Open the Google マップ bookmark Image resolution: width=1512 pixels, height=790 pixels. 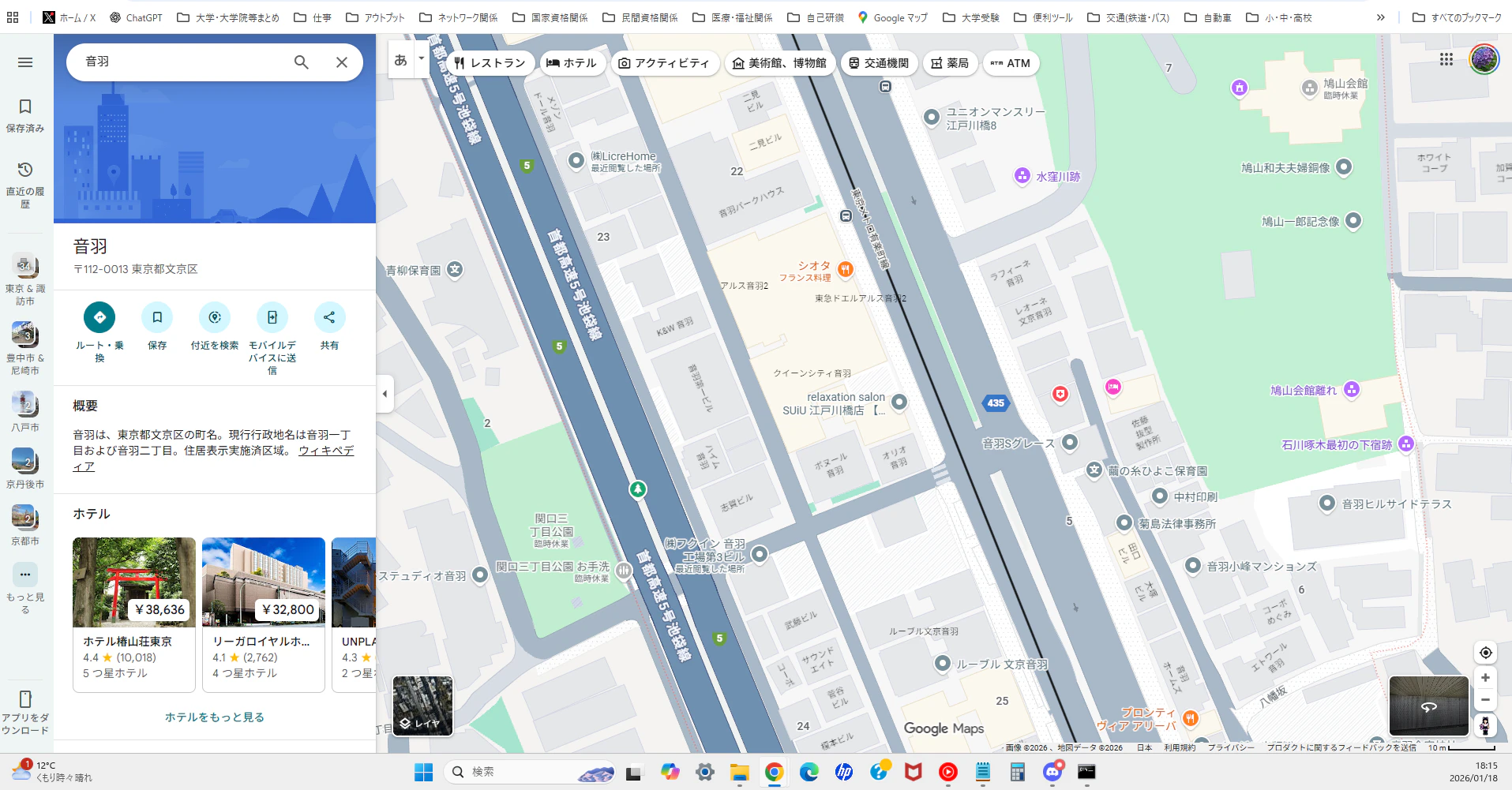point(893,17)
